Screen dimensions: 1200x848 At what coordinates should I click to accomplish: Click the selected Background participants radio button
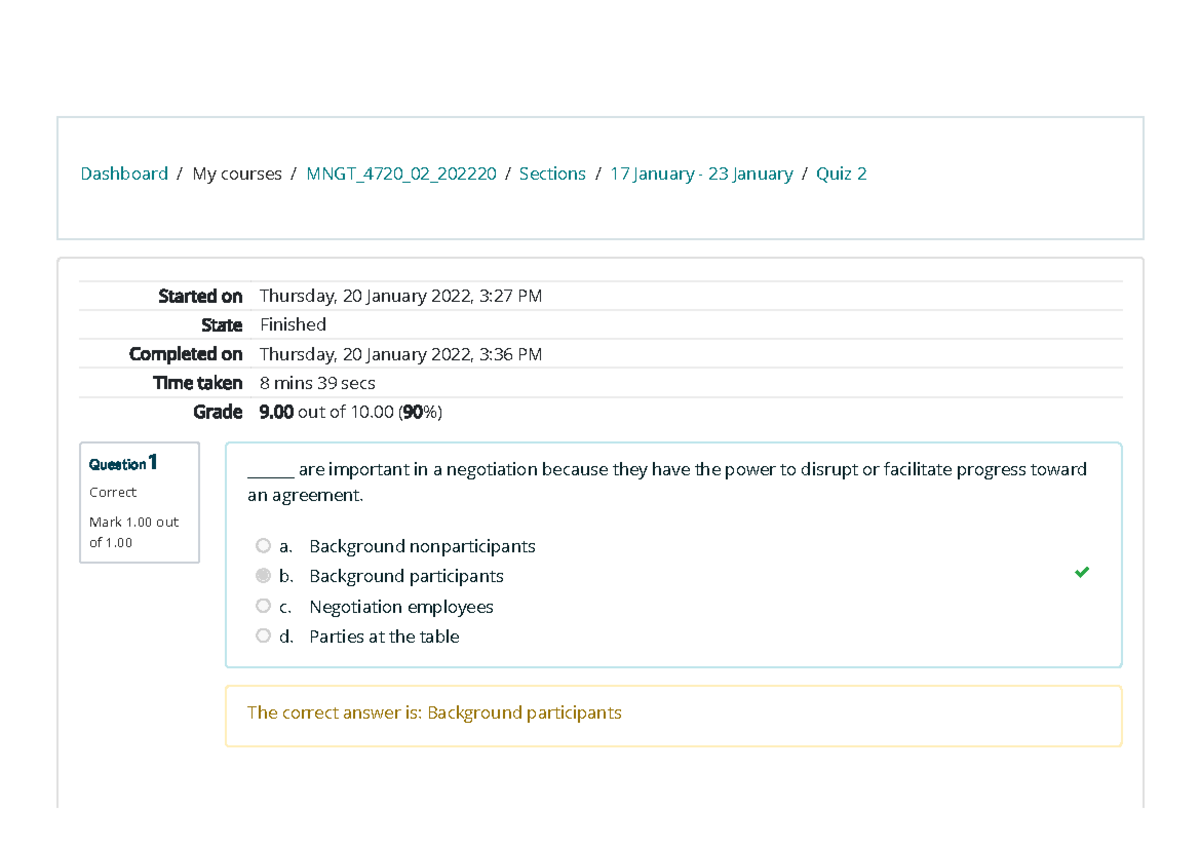click(x=263, y=575)
